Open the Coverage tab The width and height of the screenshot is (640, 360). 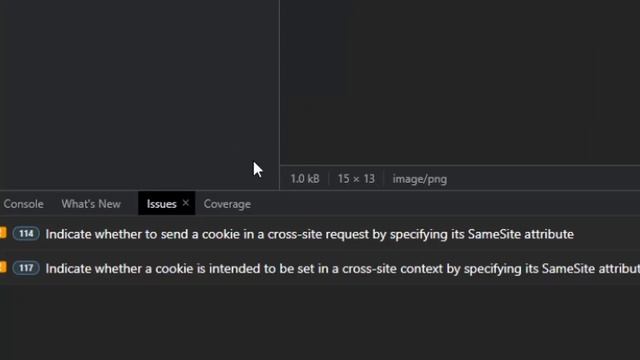tap(227, 204)
